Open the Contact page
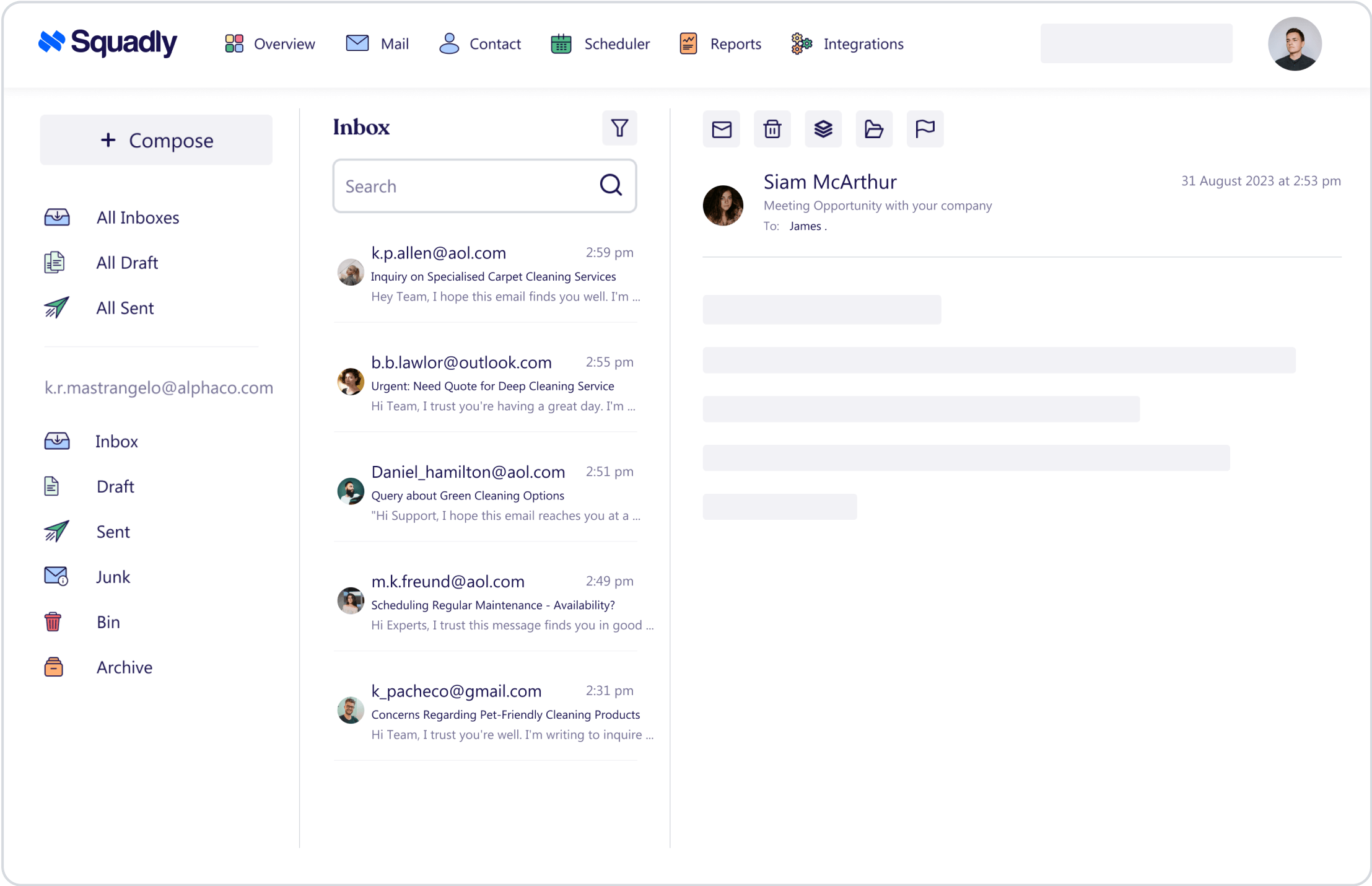This screenshot has width=1372, height=886. (x=480, y=44)
